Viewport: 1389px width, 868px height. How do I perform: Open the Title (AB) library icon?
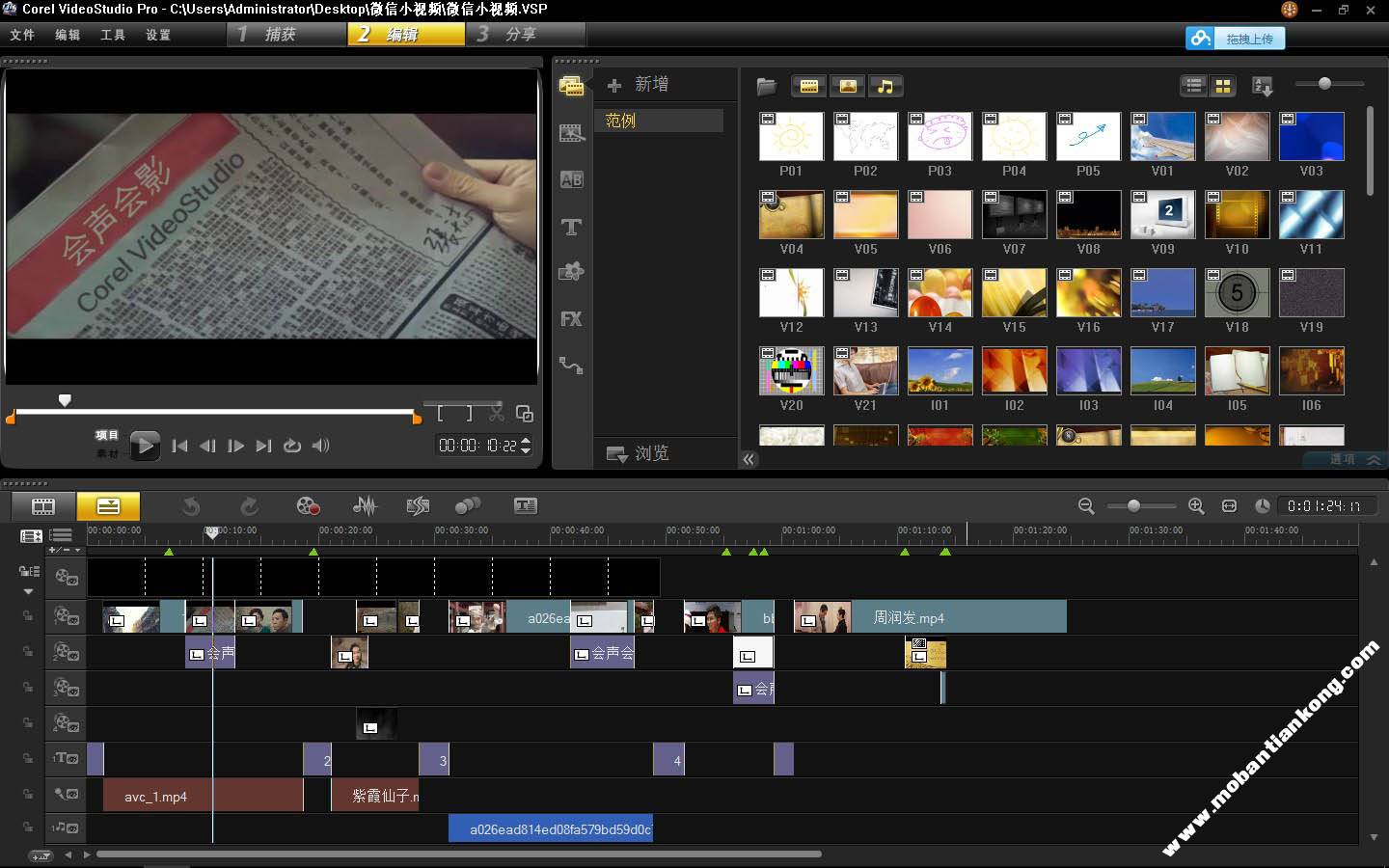pyautogui.click(x=571, y=179)
